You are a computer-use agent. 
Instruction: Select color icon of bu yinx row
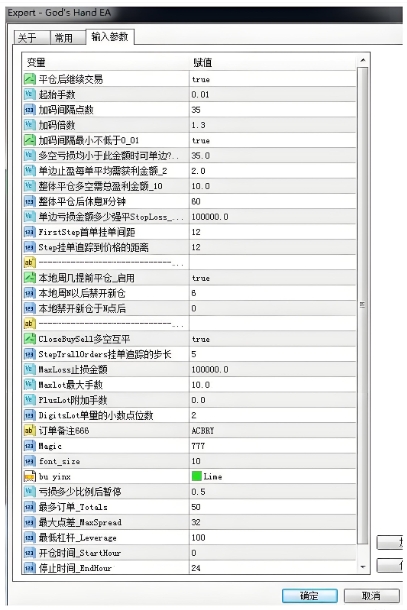click(x=30, y=476)
